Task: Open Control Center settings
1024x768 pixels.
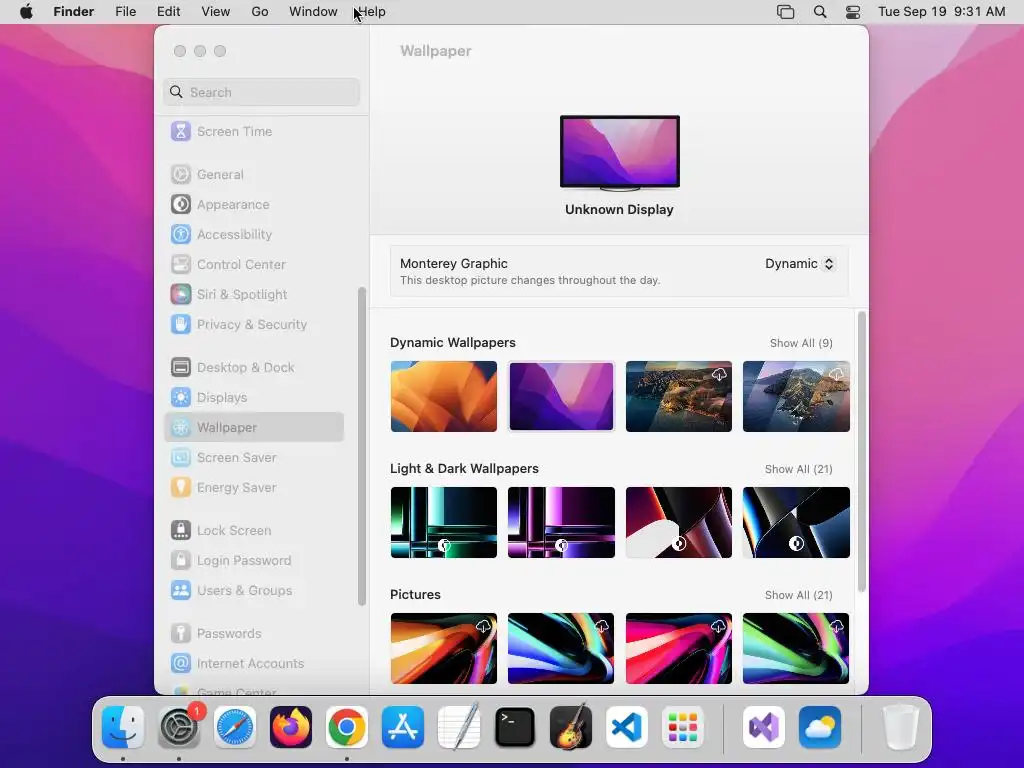Action: pos(254,264)
